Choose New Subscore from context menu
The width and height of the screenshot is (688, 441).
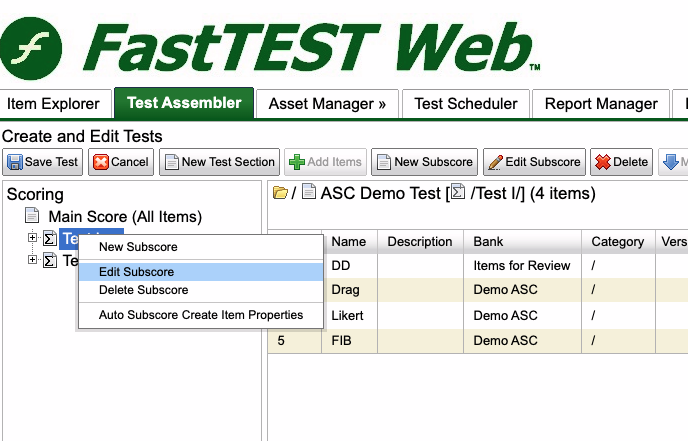[x=201, y=247]
